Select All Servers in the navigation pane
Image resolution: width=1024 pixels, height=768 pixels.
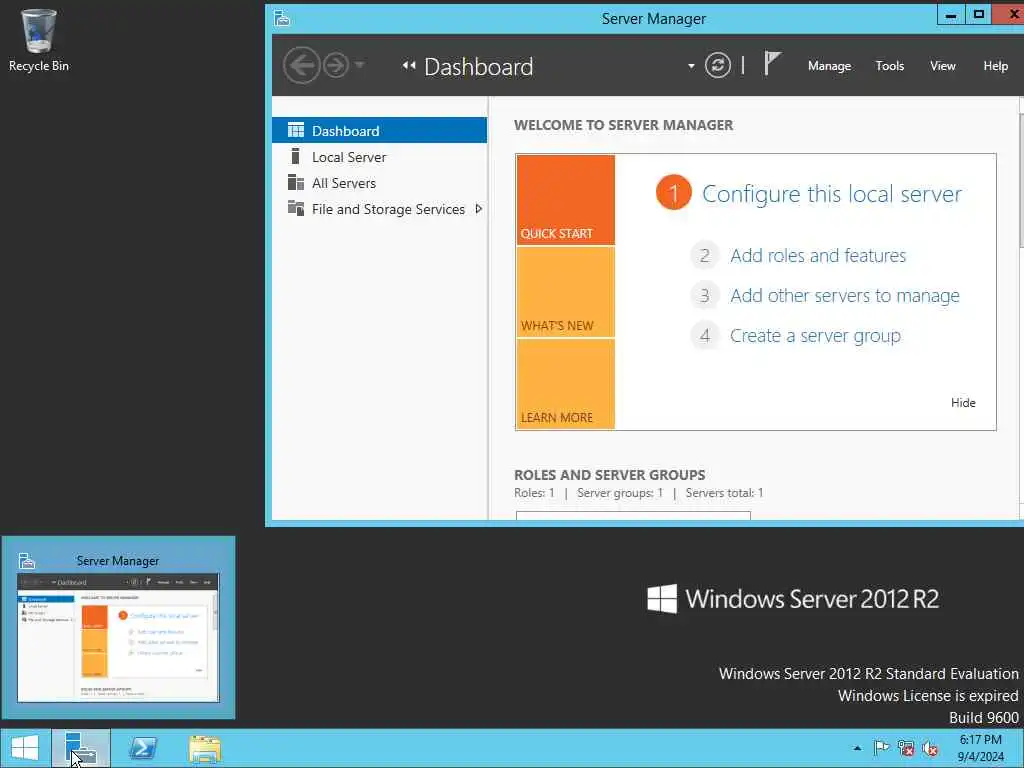(379, 183)
